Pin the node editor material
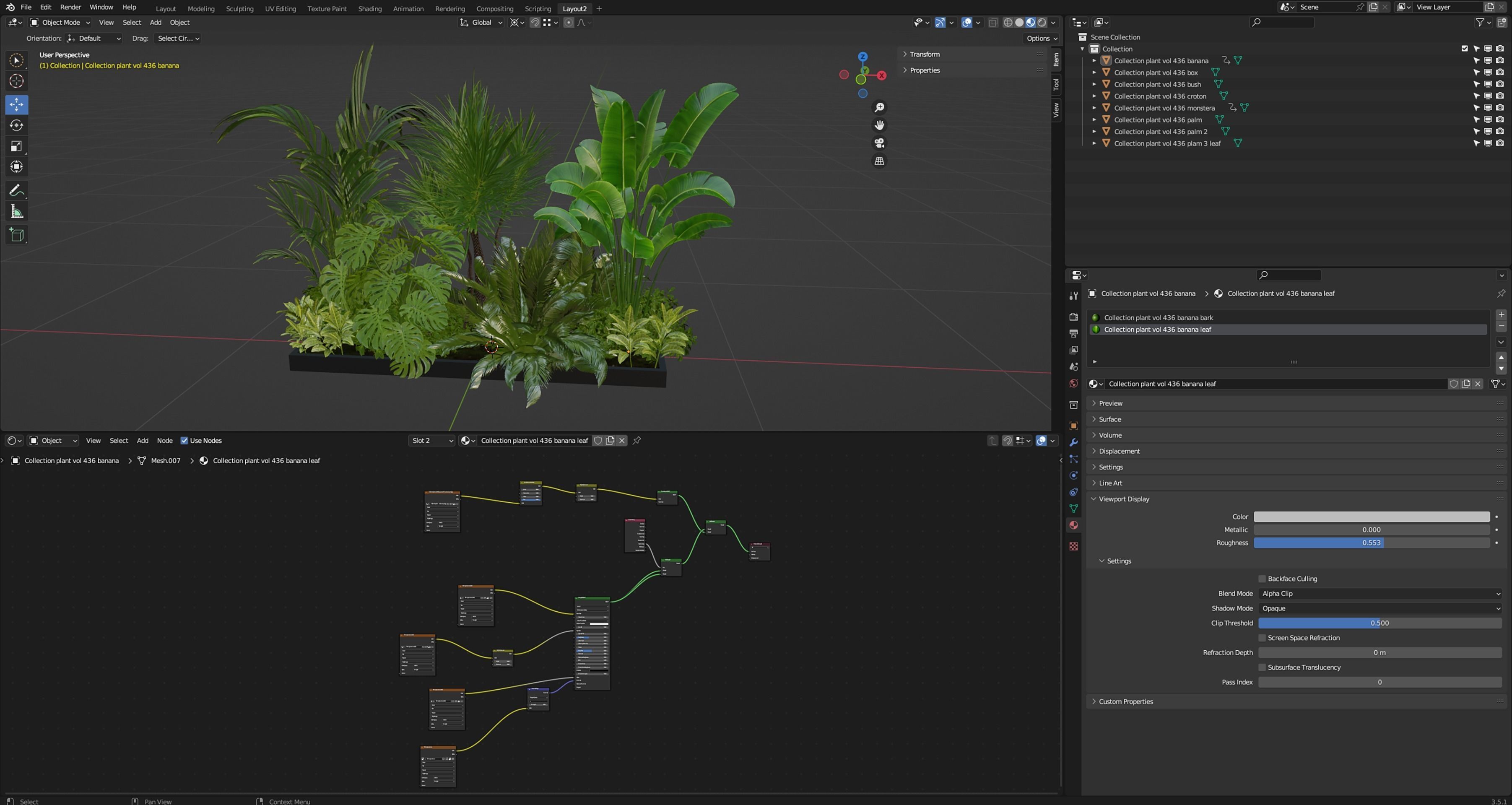Screen dimensions: 1512x805 tap(637, 441)
